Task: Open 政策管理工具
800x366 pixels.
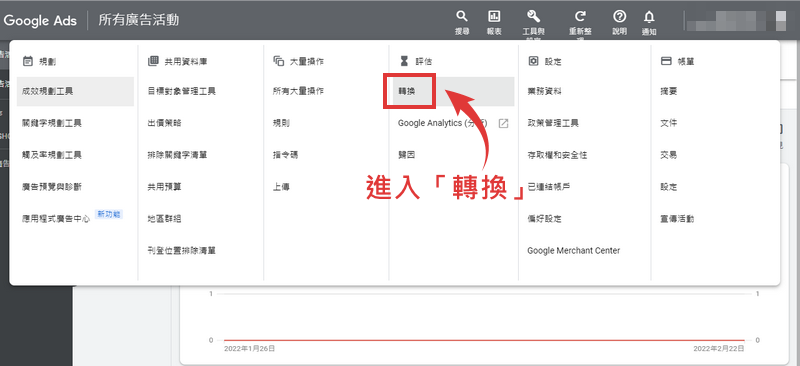Action: click(553, 123)
